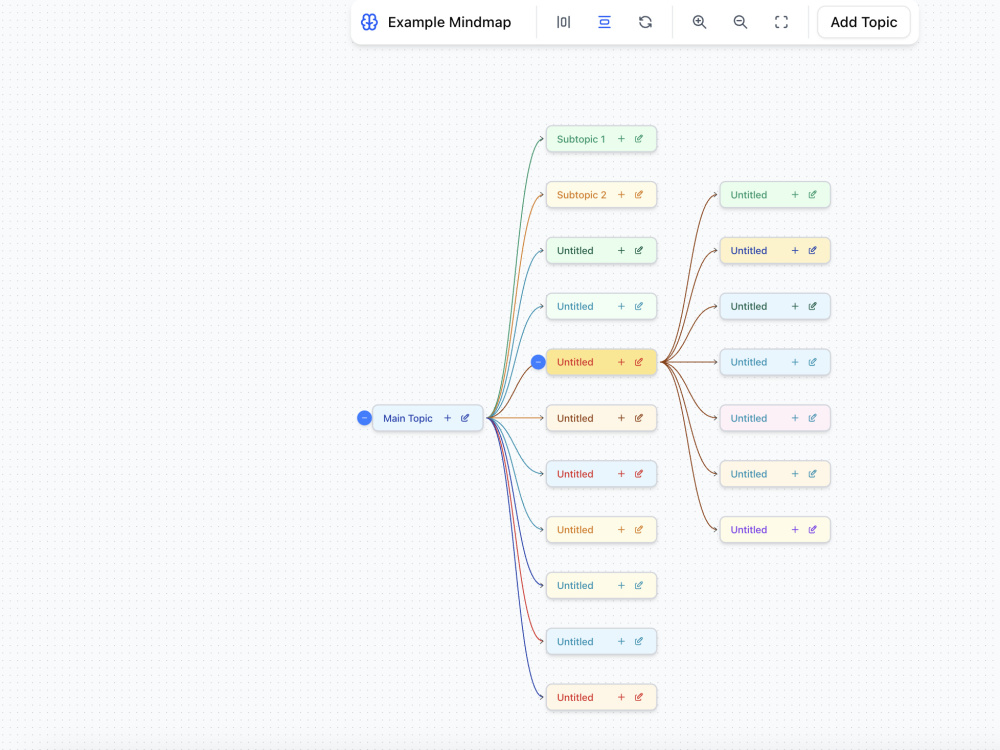Add child to Subtopic 1
The height and width of the screenshot is (750, 1000).
pyautogui.click(x=621, y=139)
